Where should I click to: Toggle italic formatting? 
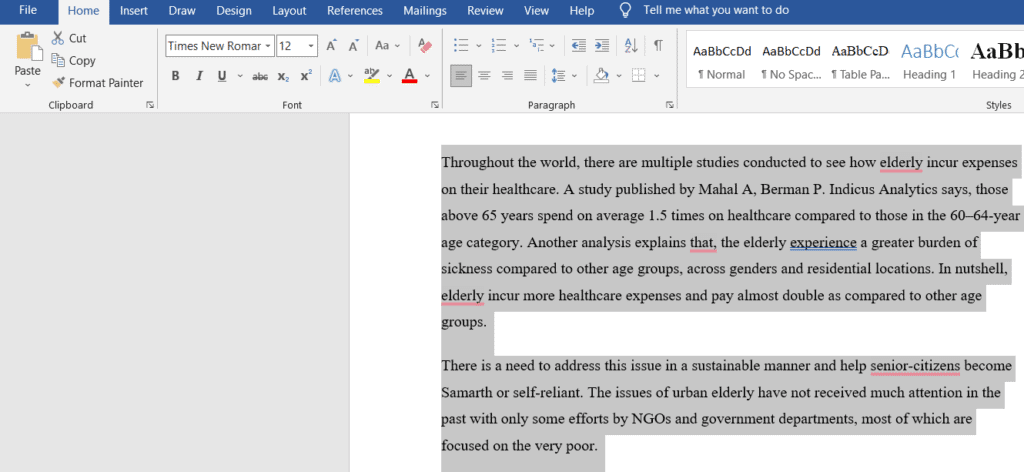click(x=199, y=76)
